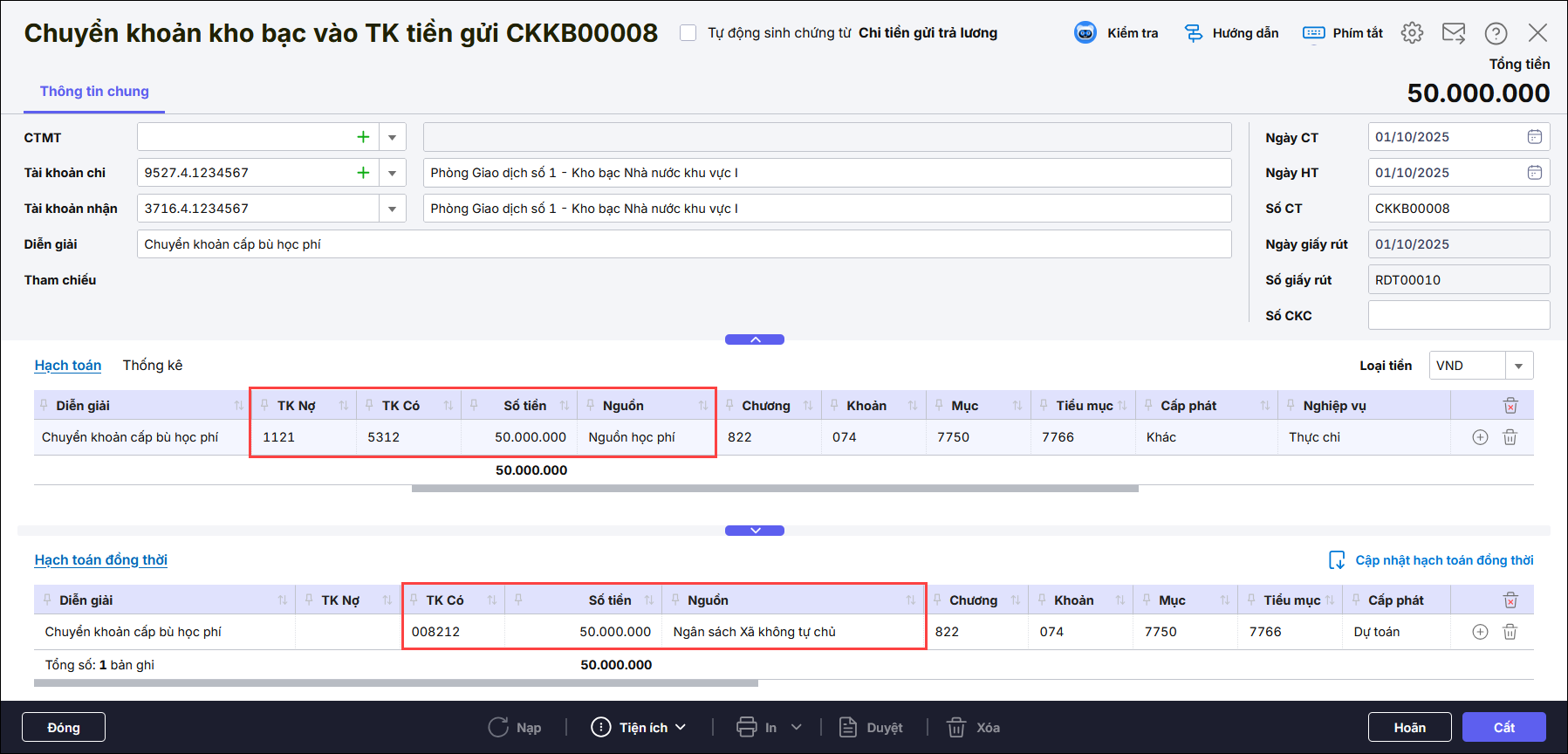
Task: Open help via the question mark icon
Action: 1496,33
